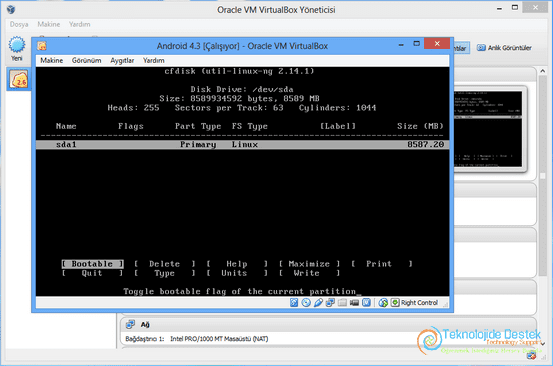Click the Anlık Görüntüler camera icon
553x366 pixels.
tap(481, 48)
